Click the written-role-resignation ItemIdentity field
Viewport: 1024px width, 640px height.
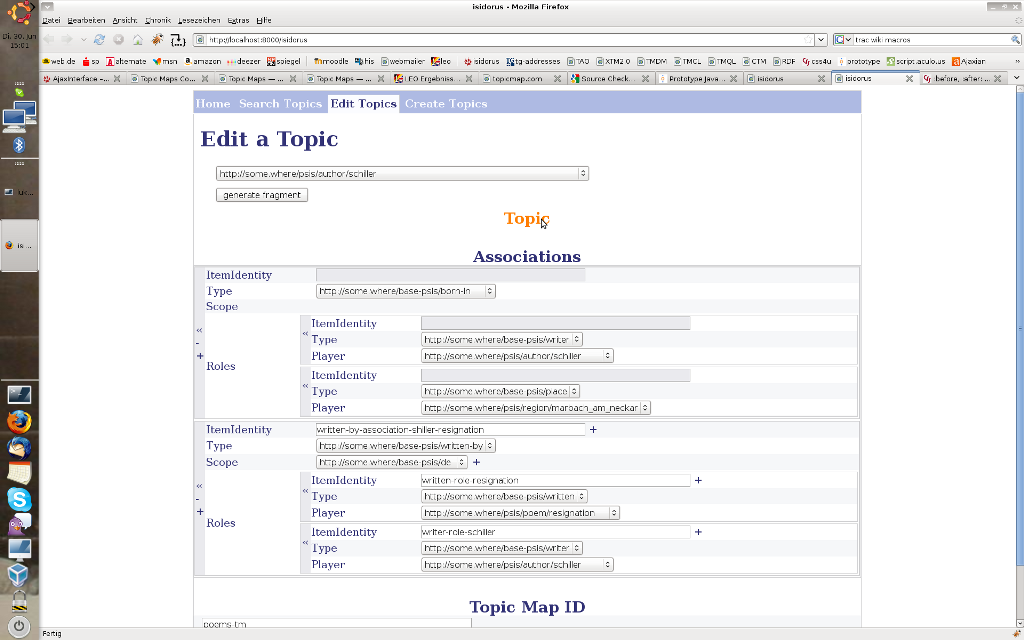click(x=556, y=480)
